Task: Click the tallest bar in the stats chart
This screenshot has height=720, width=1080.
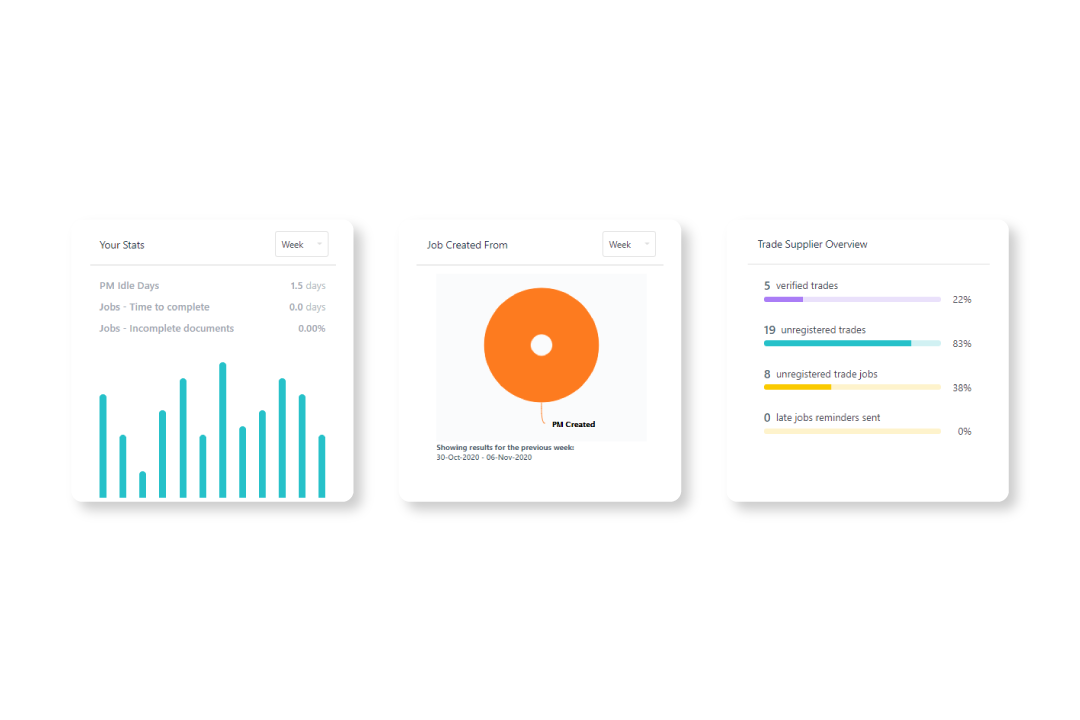Action: (x=222, y=430)
